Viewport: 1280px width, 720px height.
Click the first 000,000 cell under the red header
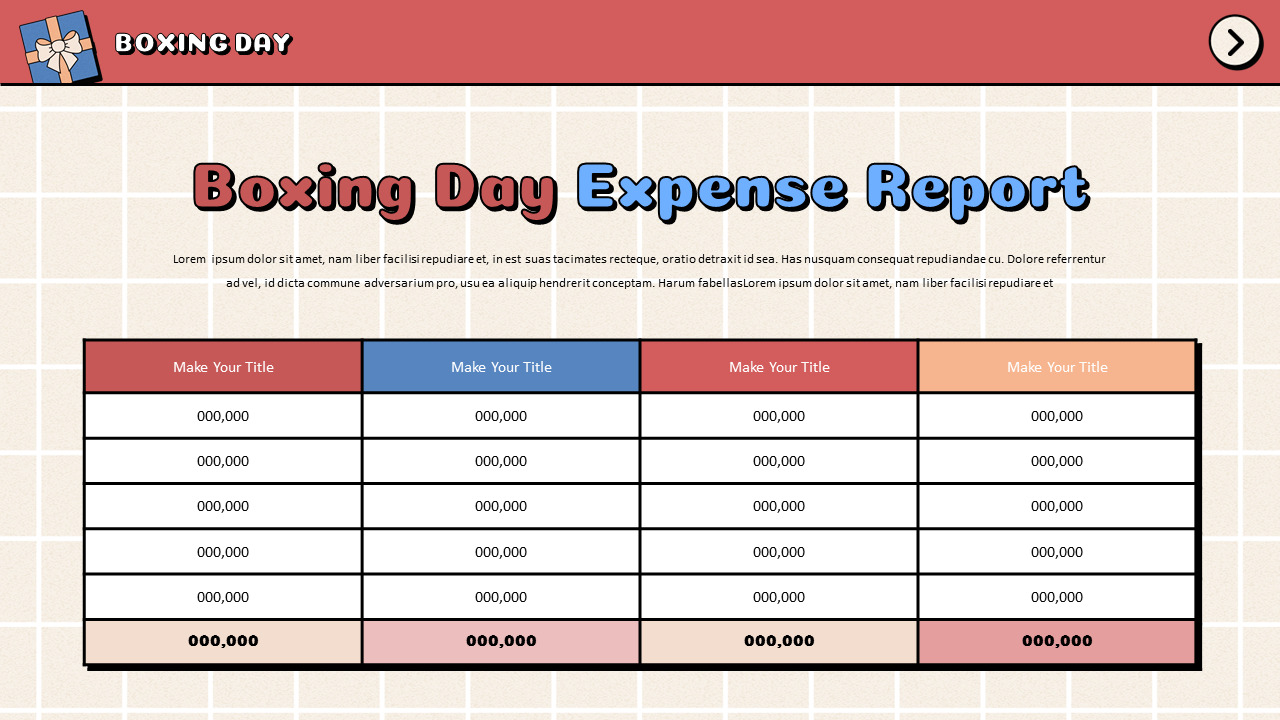pos(223,415)
